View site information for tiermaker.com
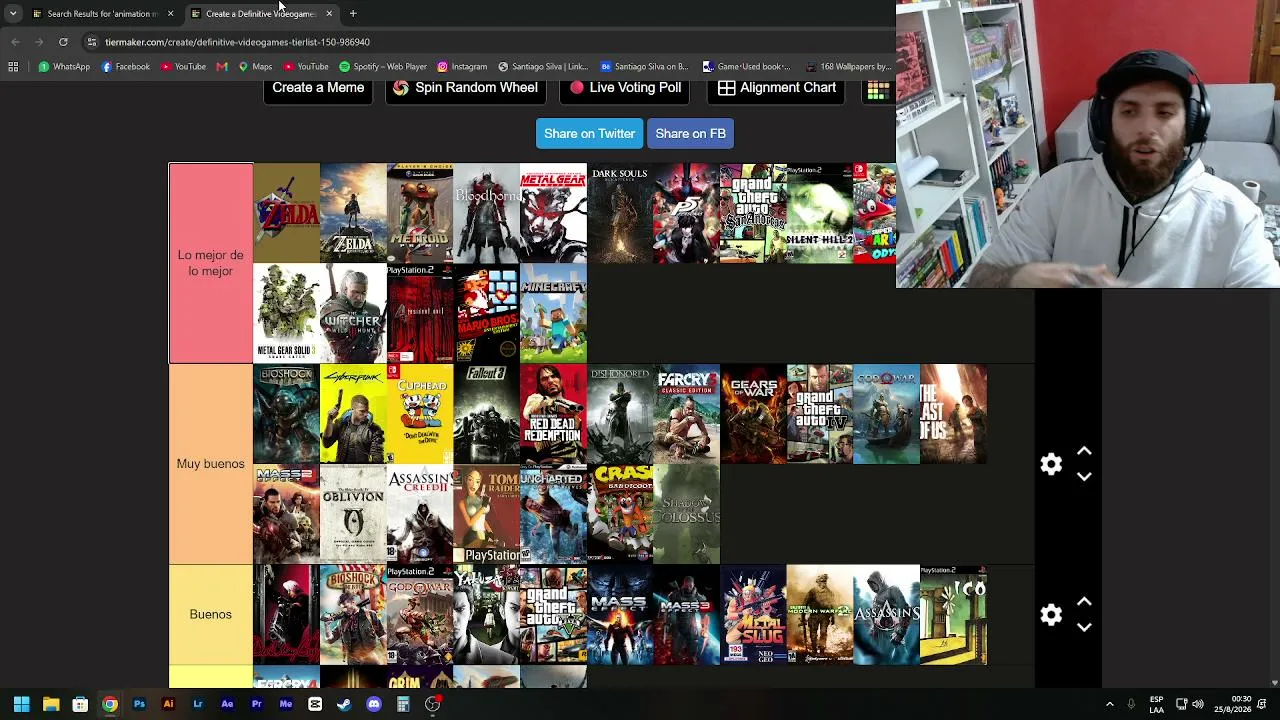The image size is (1280, 720). point(91,42)
